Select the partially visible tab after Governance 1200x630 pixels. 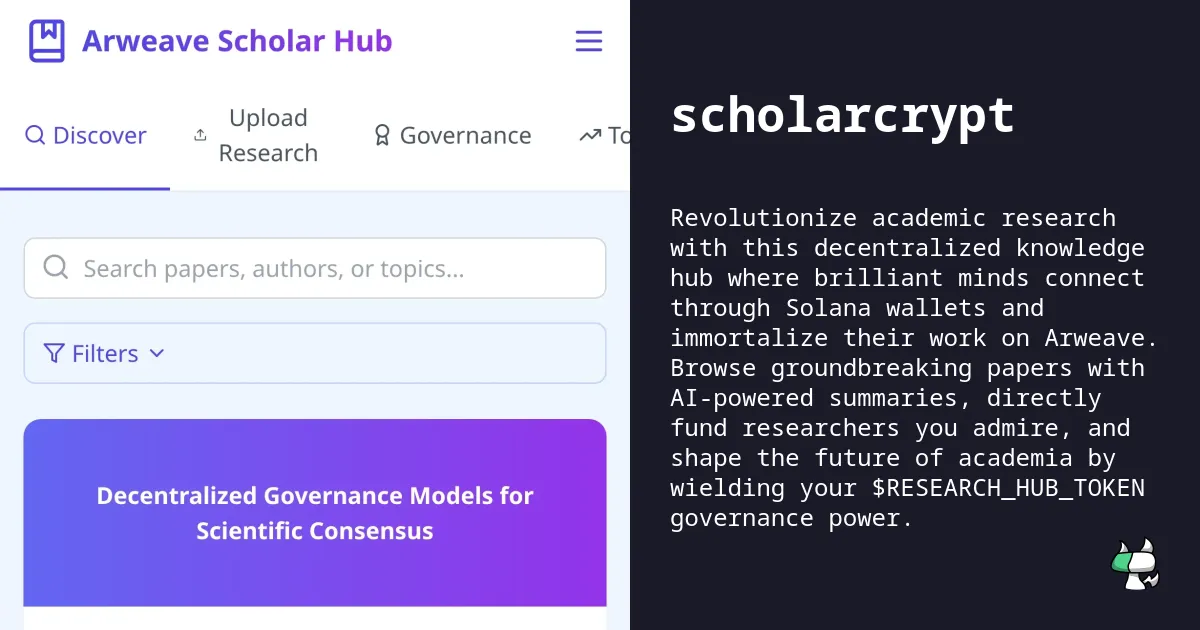(603, 136)
